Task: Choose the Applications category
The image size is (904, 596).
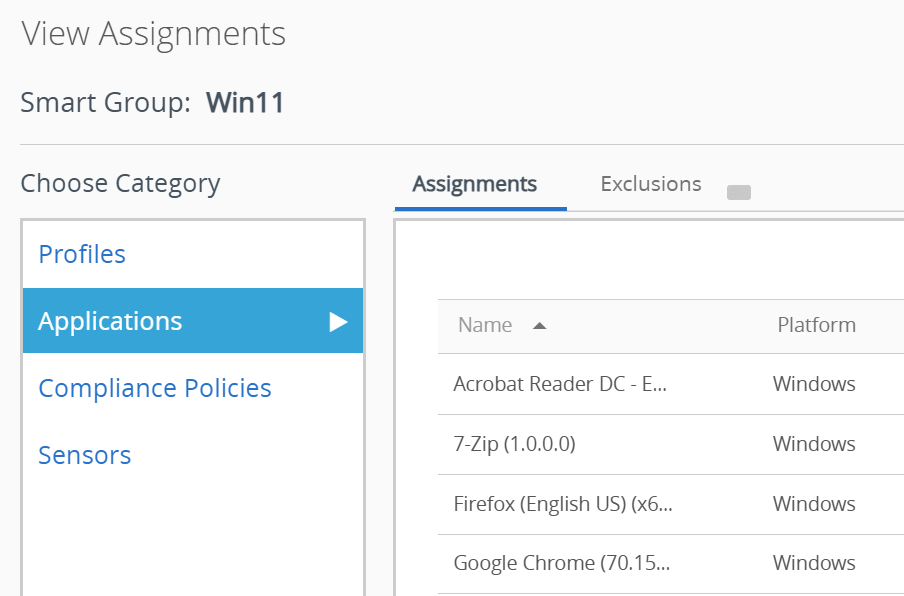Action: [x=110, y=321]
